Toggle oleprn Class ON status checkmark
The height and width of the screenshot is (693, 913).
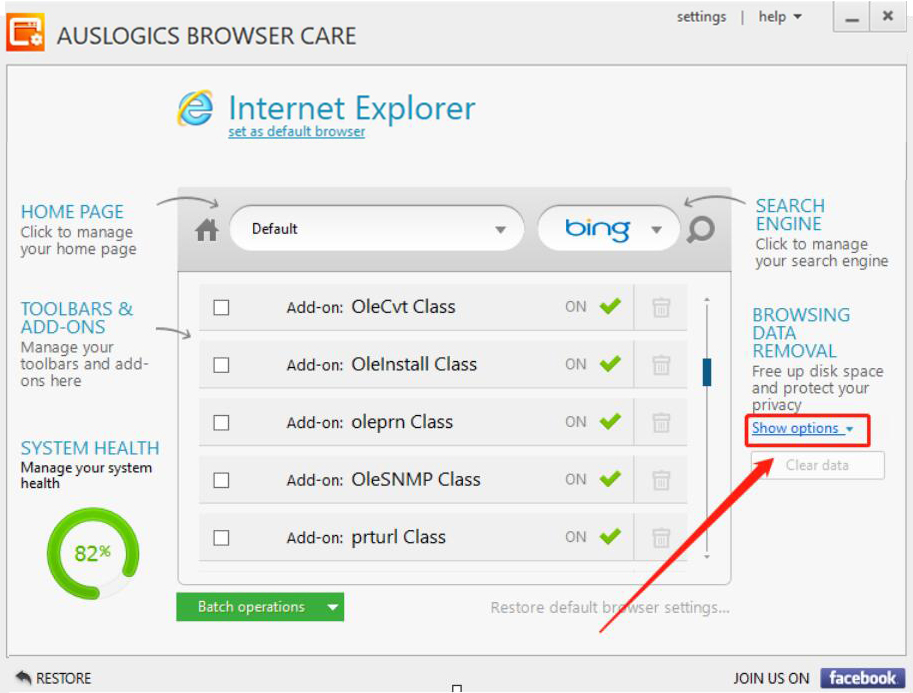point(610,421)
